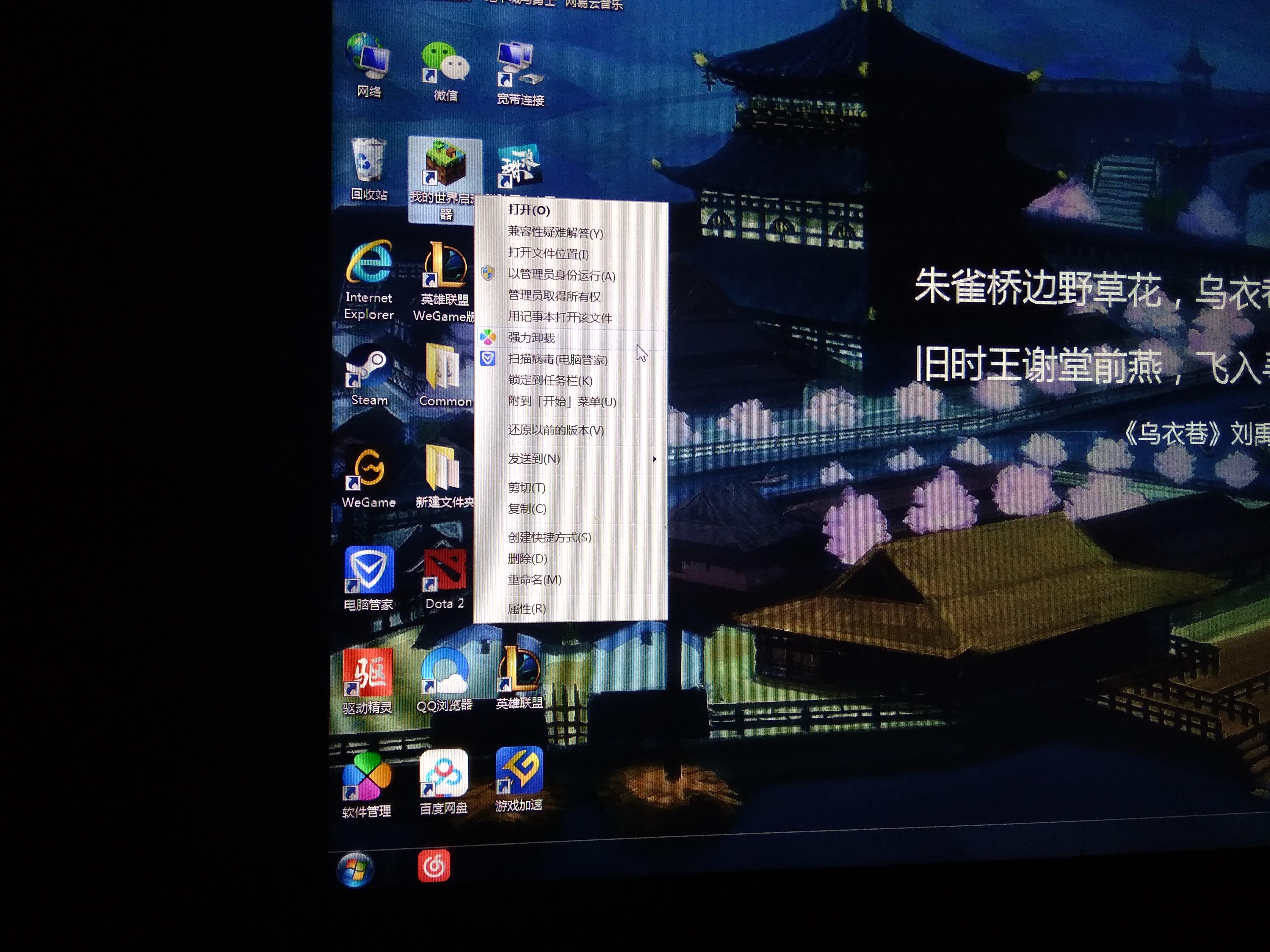Open NetEase Cloud Music on the taskbar

434,865
